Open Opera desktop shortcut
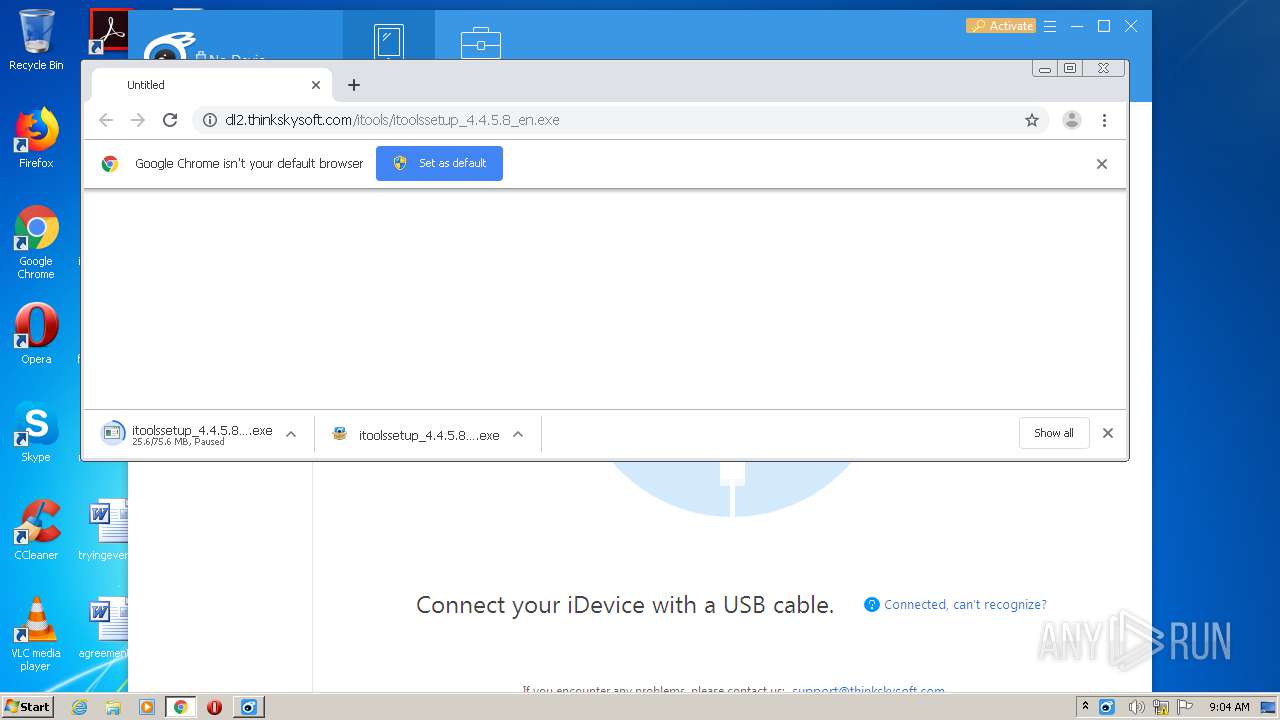 (x=36, y=335)
